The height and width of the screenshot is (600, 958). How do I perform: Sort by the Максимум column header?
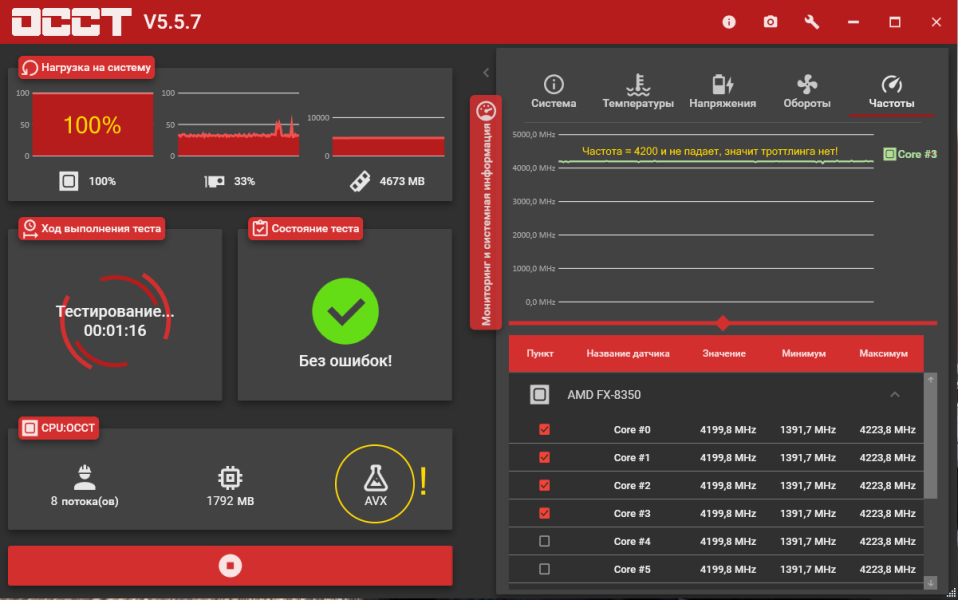[883, 353]
